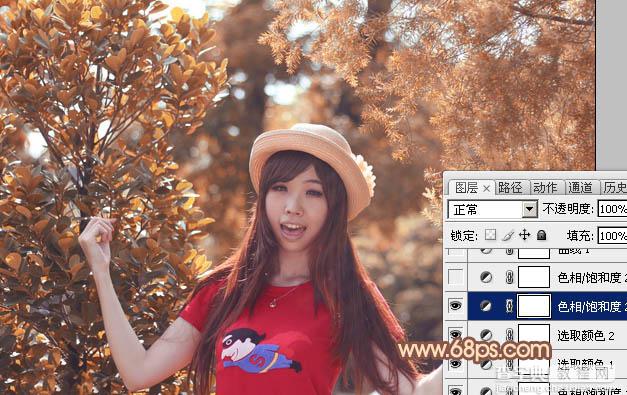627x395 pixels.
Task: Click adjustment icon of hidden 色相/饱和度 layer
Action: 486,277
